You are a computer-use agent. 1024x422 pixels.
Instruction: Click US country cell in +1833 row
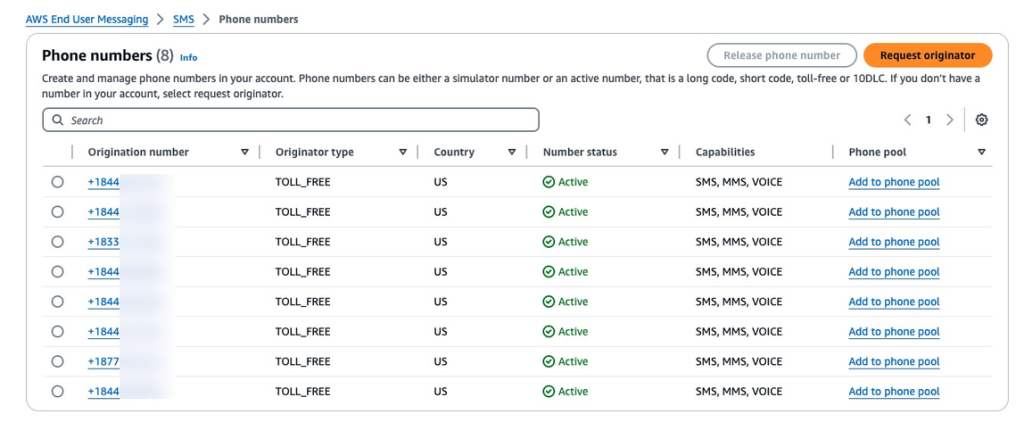(440, 242)
